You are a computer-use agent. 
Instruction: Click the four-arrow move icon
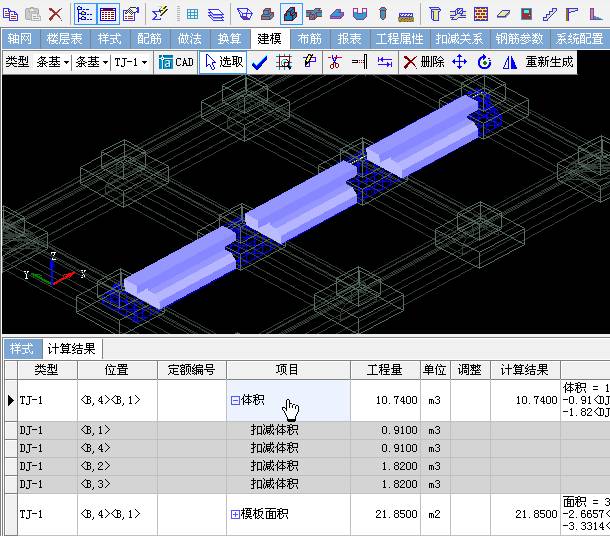point(459,62)
